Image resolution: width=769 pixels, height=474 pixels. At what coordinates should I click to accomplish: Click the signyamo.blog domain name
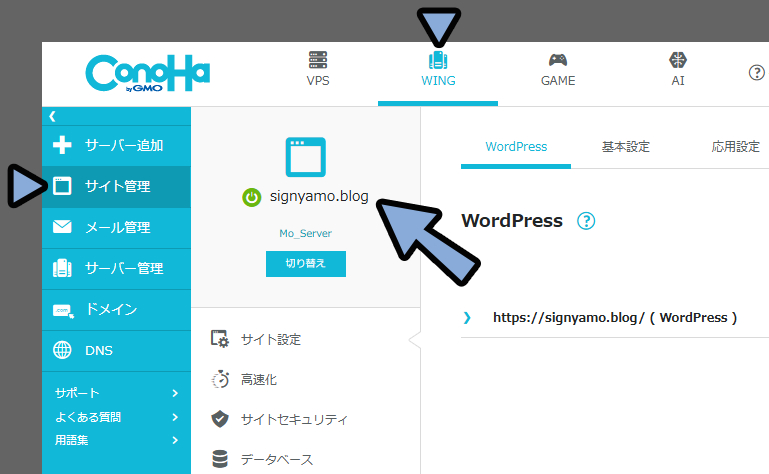[x=319, y=196]
